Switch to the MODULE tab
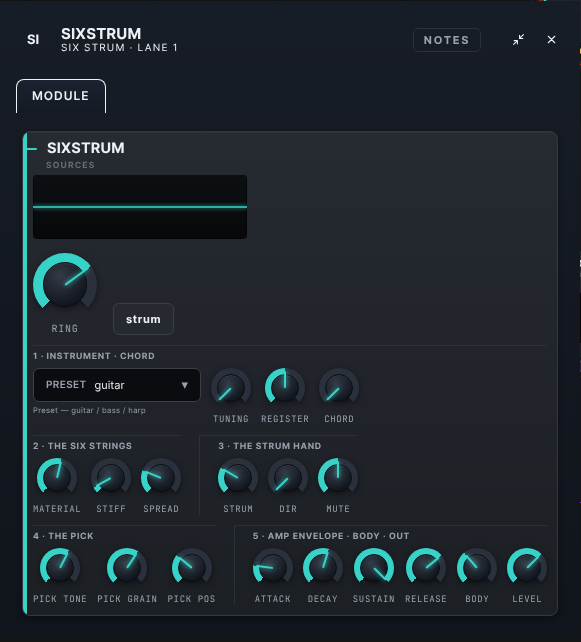Viewport: 581px width, 642px height. 61,96
